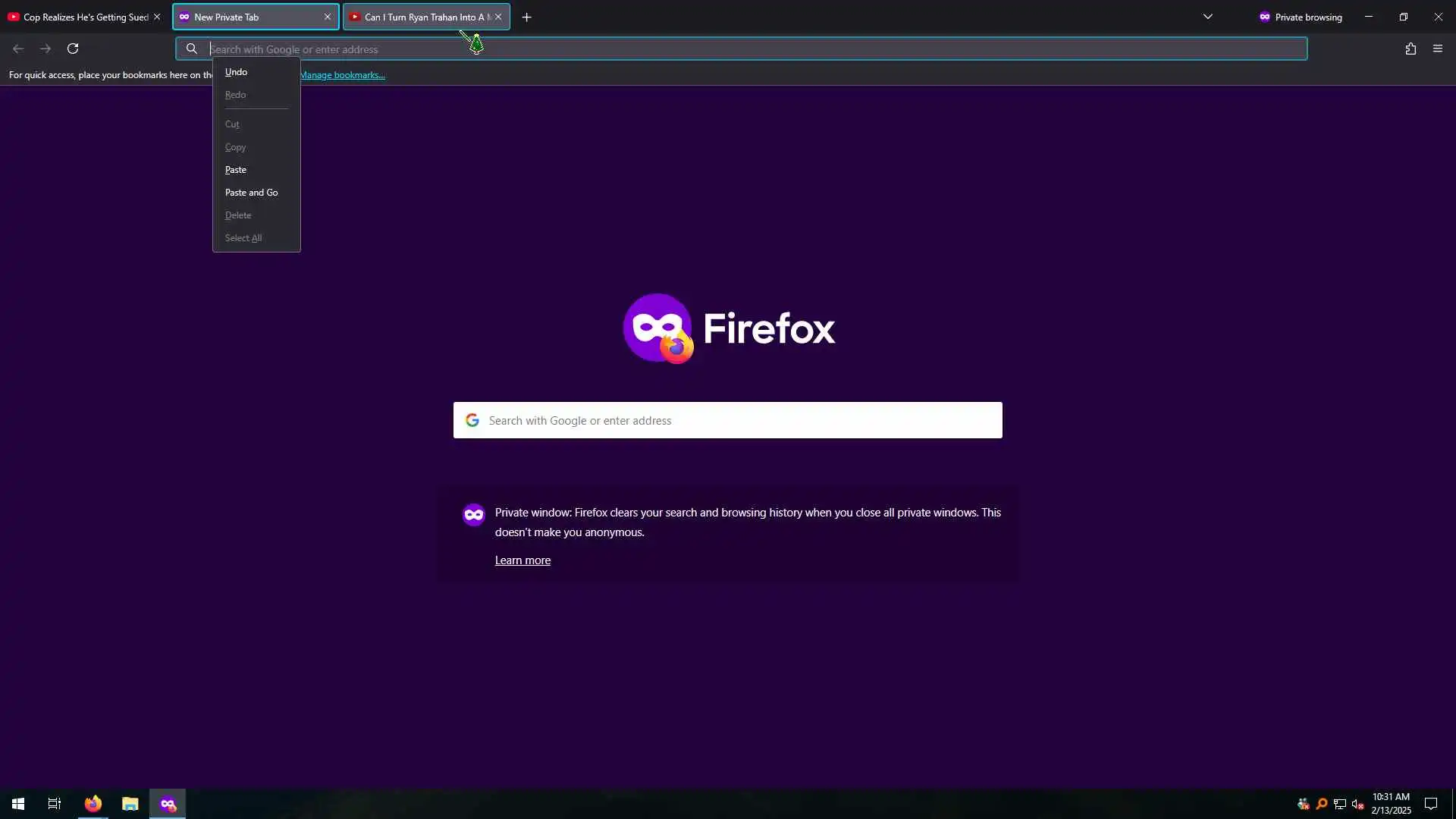Click the Windows Task View icon

point(55,804)
